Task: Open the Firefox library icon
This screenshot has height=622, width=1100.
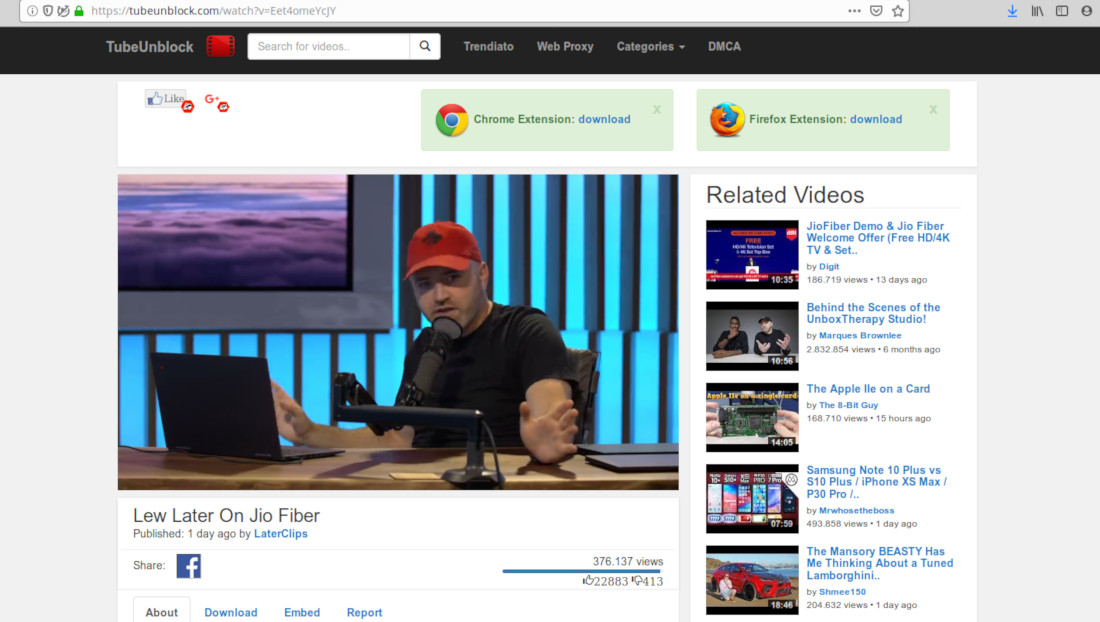Action: coord(1037,11)
